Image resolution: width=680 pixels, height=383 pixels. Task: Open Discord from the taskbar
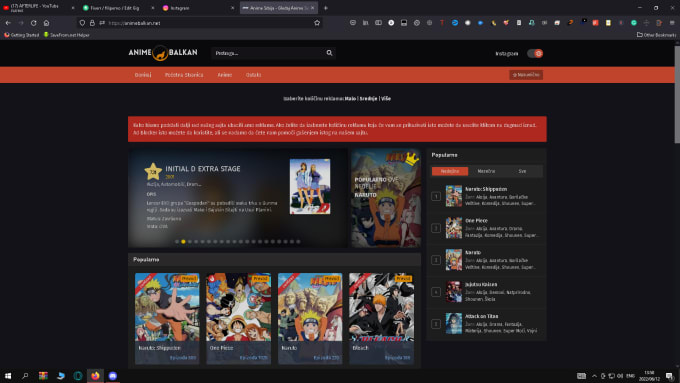[113, 376]
